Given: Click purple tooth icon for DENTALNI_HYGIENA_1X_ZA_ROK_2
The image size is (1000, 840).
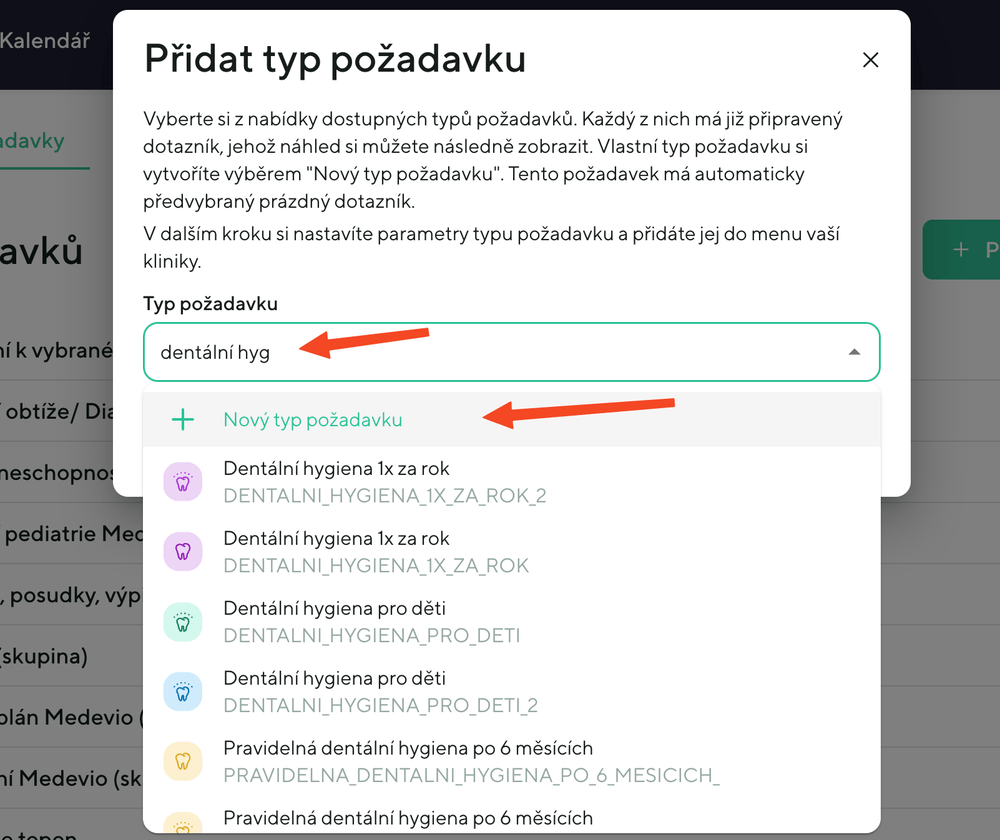Looking at the screenshot, I should (183, 482).
